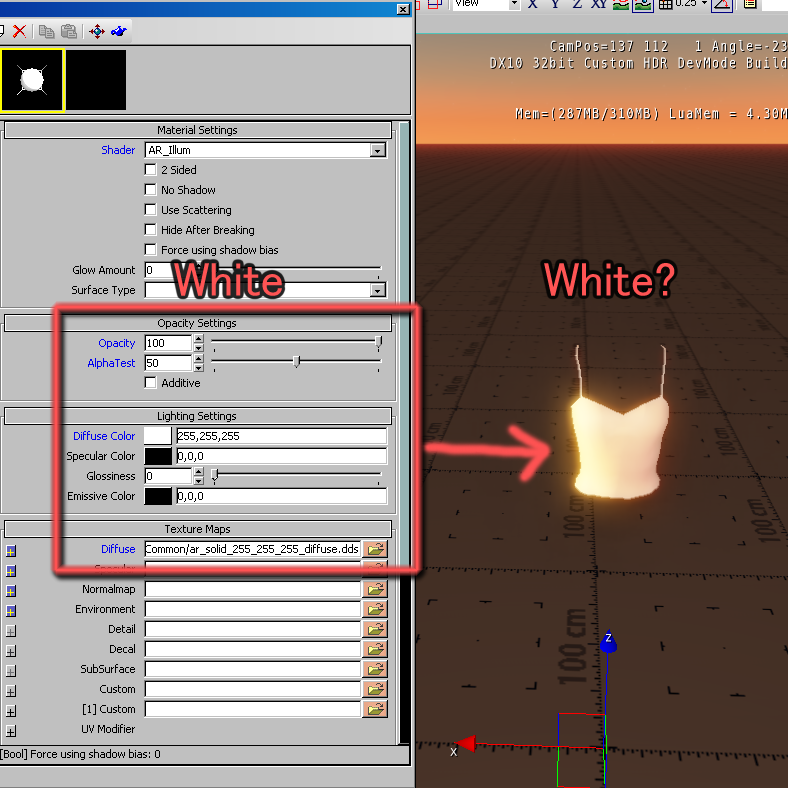Click the Diffuse Color value field 255,255,255

[x=281, y=436]
